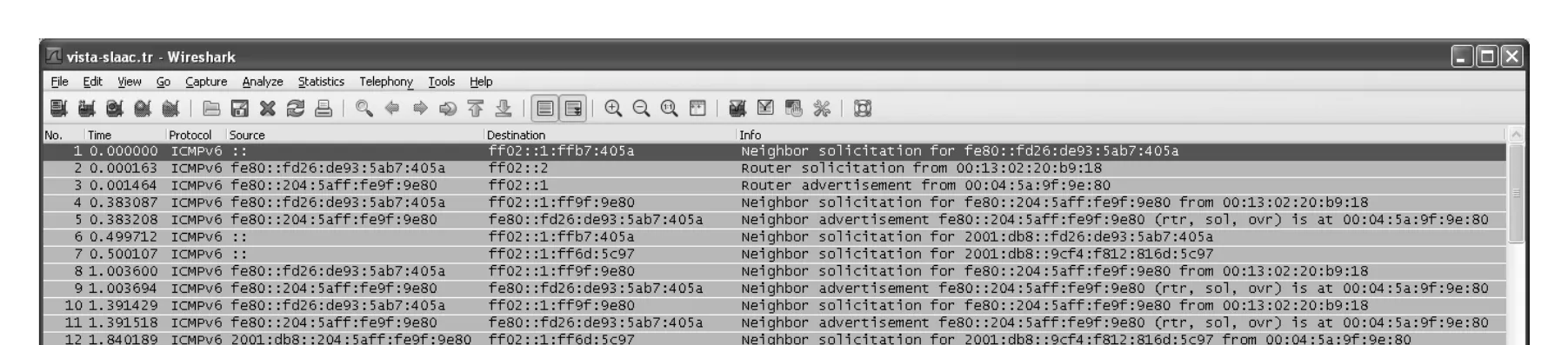
Task: Sort by the No. column header
Action: [63, 135]
